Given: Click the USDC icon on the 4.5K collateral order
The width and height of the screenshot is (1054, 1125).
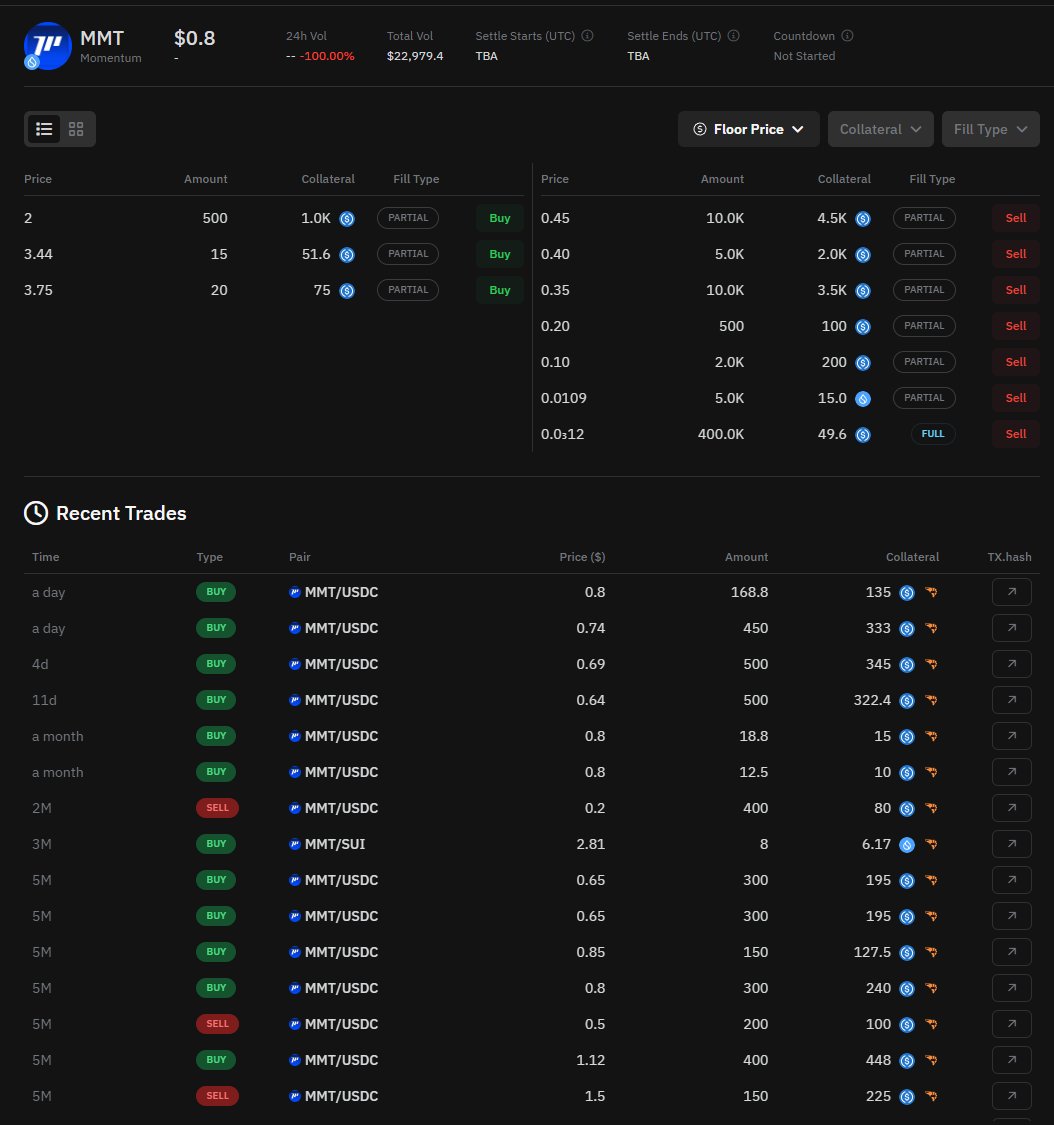Looking at the screenshot, I should click(862, 218).
